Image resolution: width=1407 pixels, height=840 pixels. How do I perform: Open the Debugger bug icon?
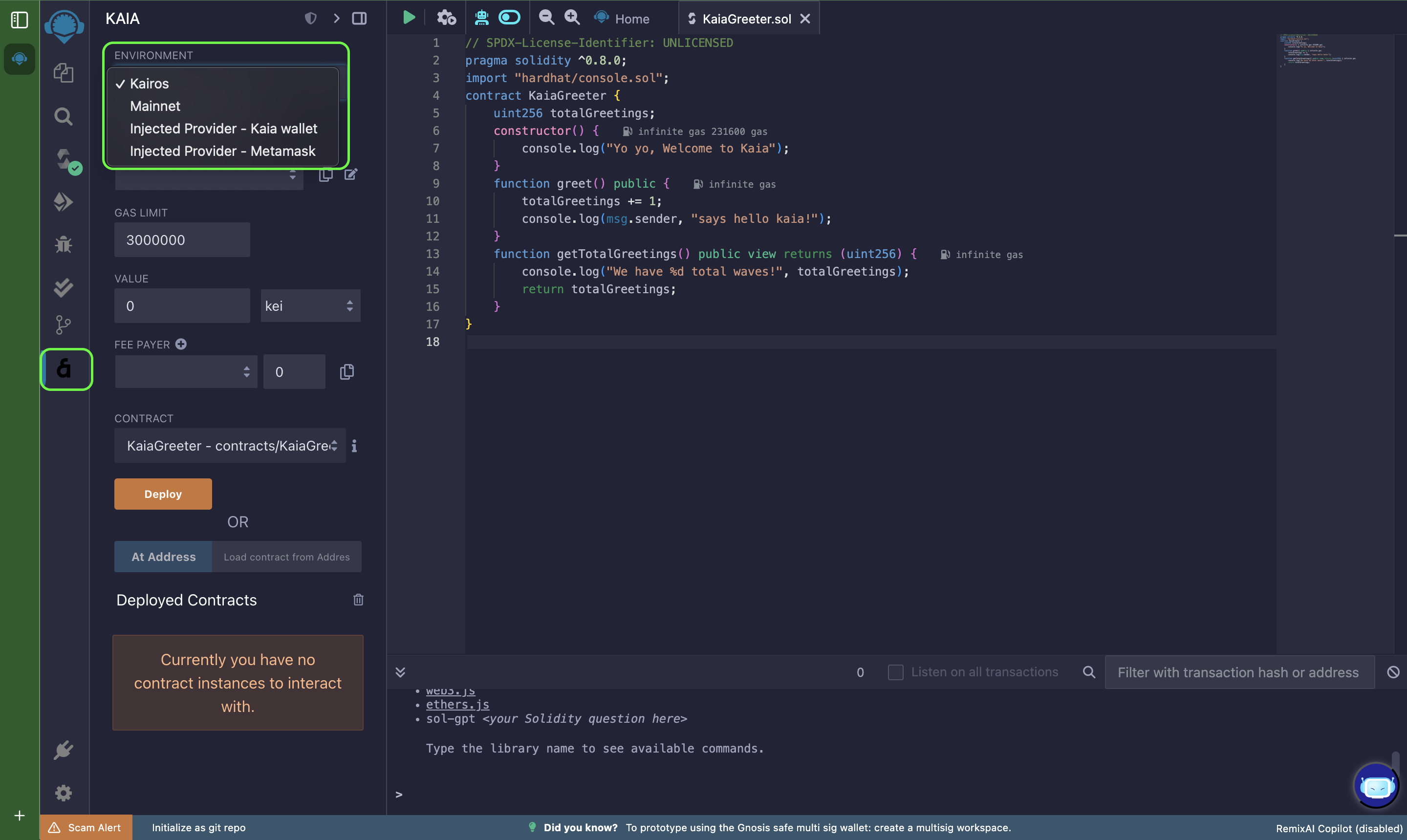pyautogui.click(x=64, y=244)
